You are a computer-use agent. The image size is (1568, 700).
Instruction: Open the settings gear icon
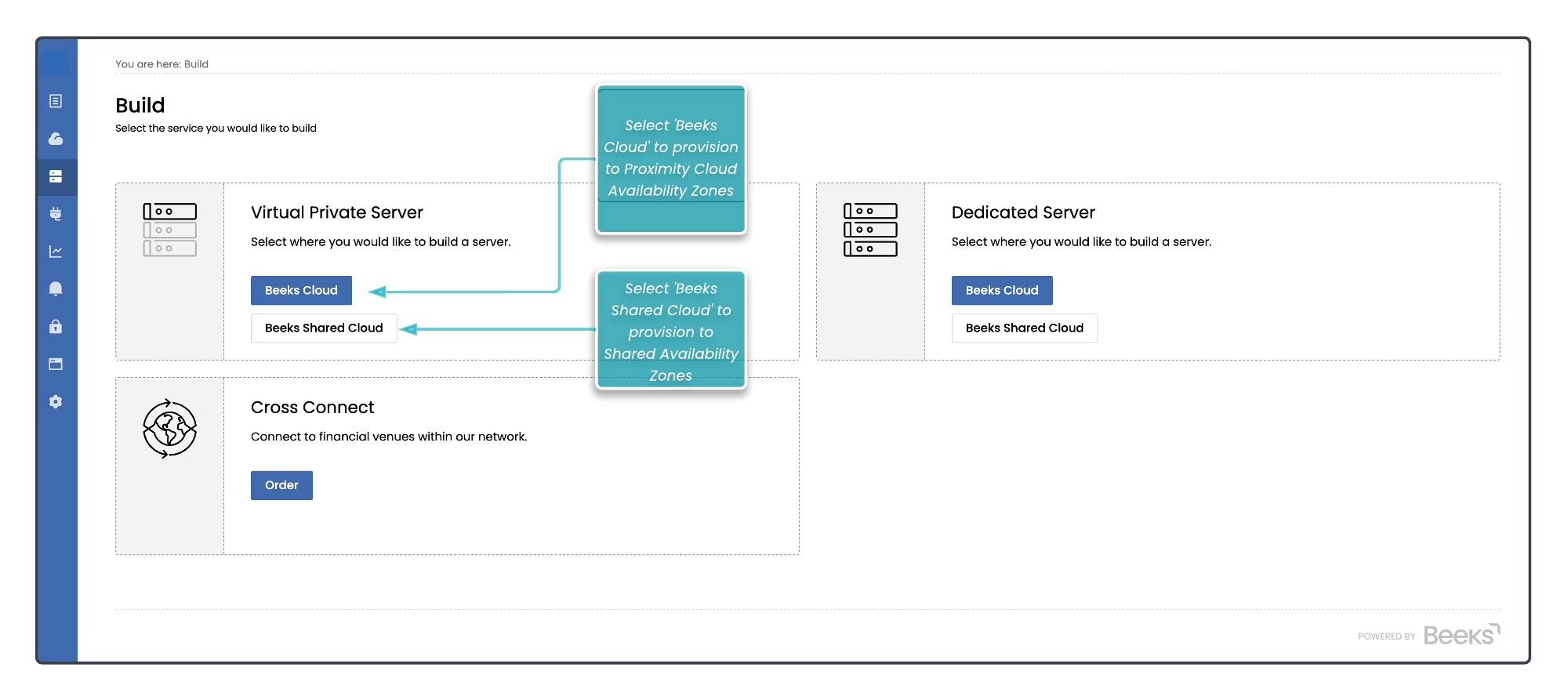[56, 401]
